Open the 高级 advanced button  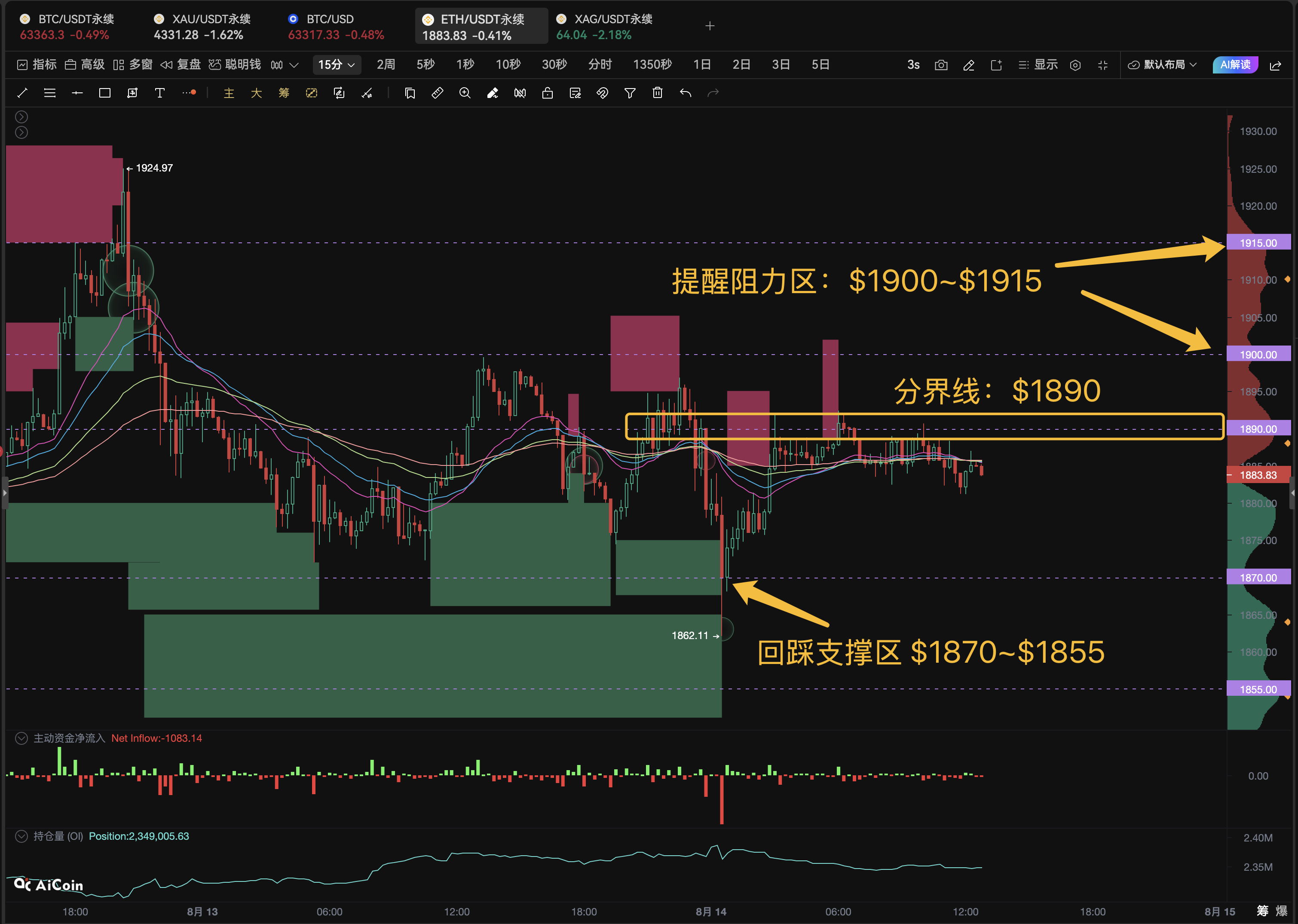85,65
